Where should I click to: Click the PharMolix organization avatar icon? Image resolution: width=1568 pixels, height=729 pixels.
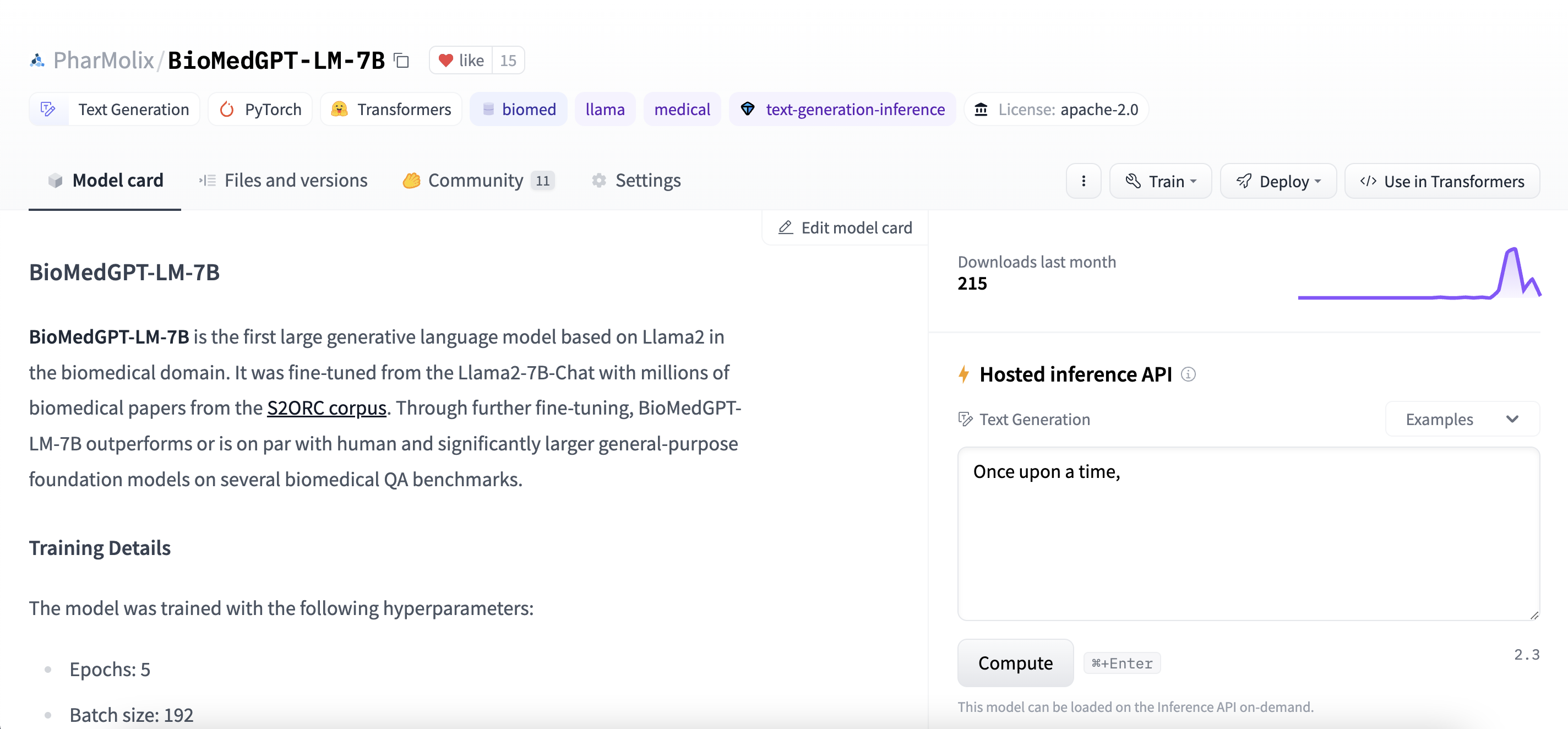37,60
